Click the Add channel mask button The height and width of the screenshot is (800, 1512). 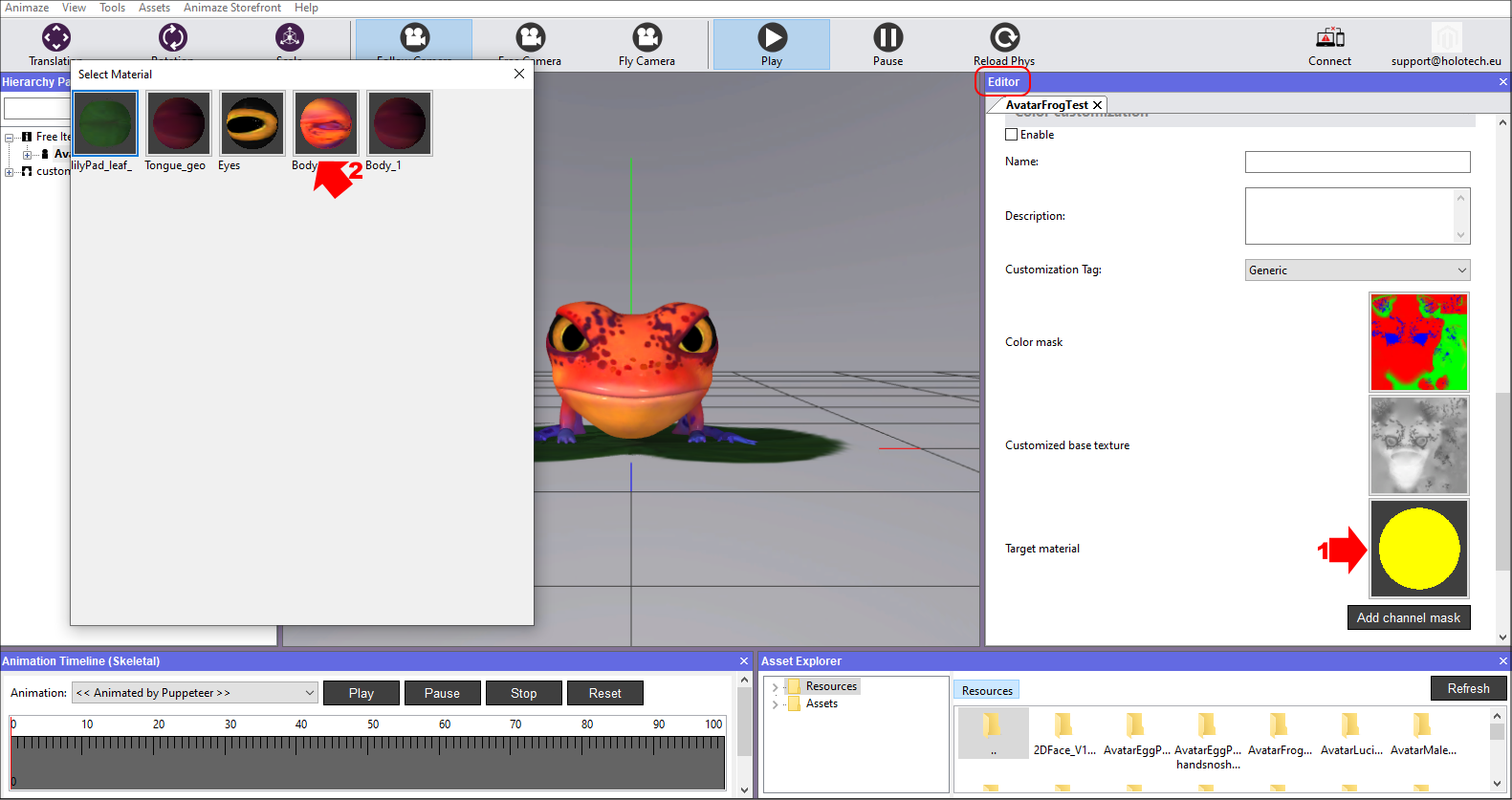pos(1408,618)
